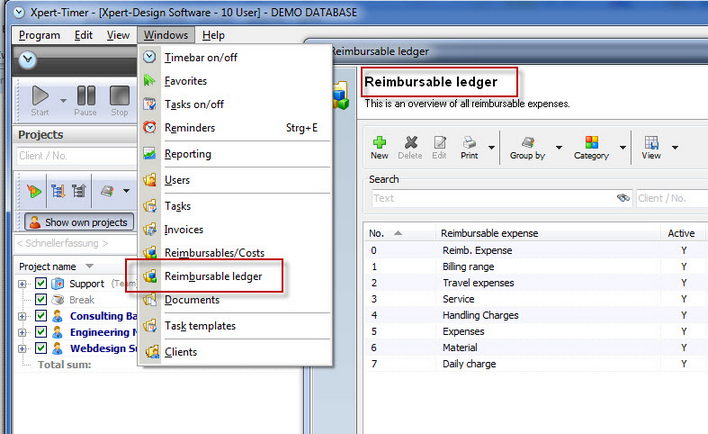Expand the Webdesign project tree node
Viewport: 708px width, 434px height.
(x=22, y=349)
